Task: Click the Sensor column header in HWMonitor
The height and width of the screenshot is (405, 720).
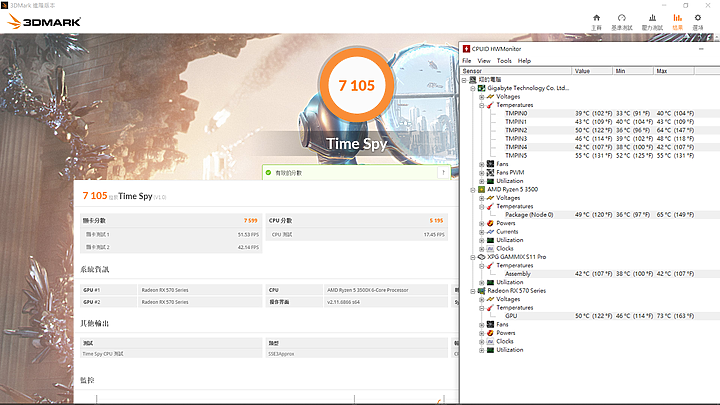Action: click(x=516, y=71)
